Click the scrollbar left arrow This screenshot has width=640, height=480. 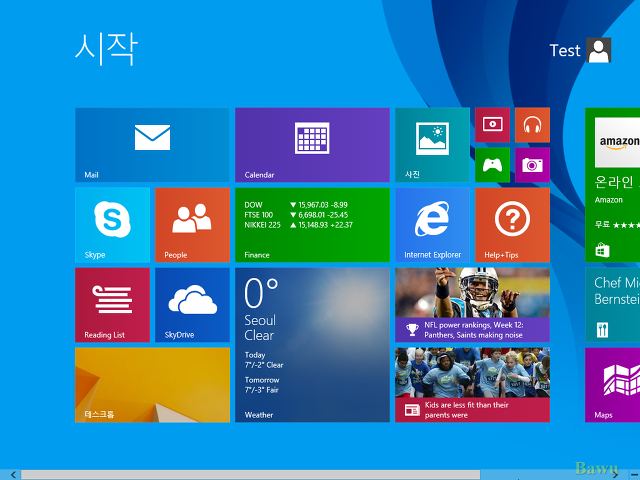pyautogui.click(x=13, y=475)
